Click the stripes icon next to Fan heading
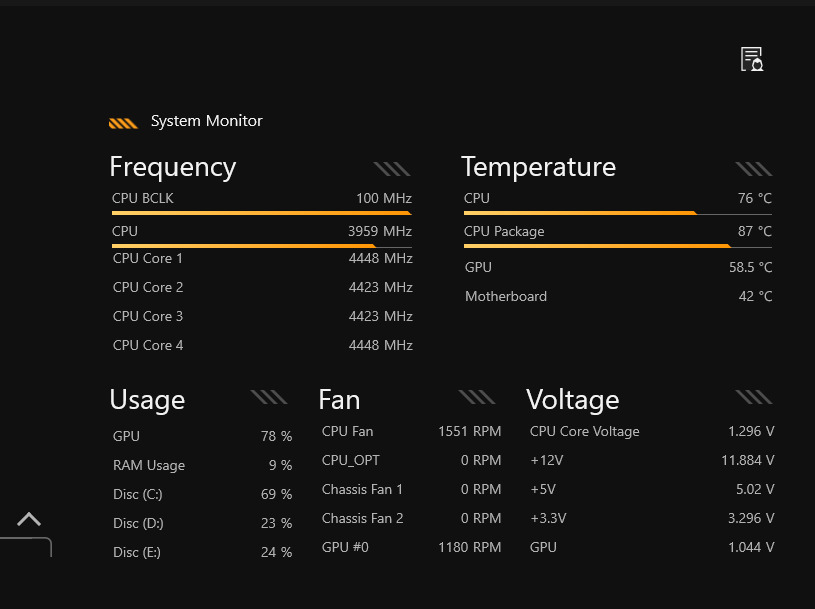This screenshot has height=609, width=815. 476,397
